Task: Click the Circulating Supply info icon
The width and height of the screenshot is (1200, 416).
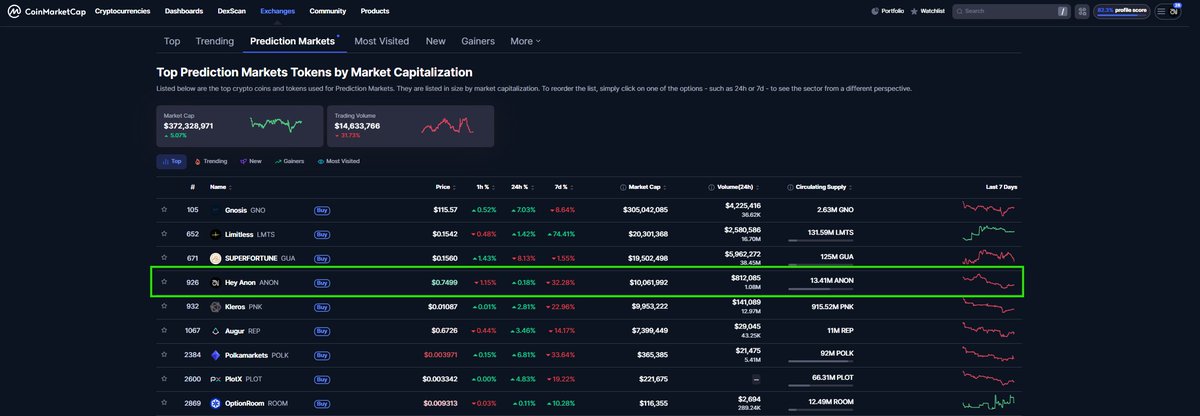Action: click(x=791, y=187)
